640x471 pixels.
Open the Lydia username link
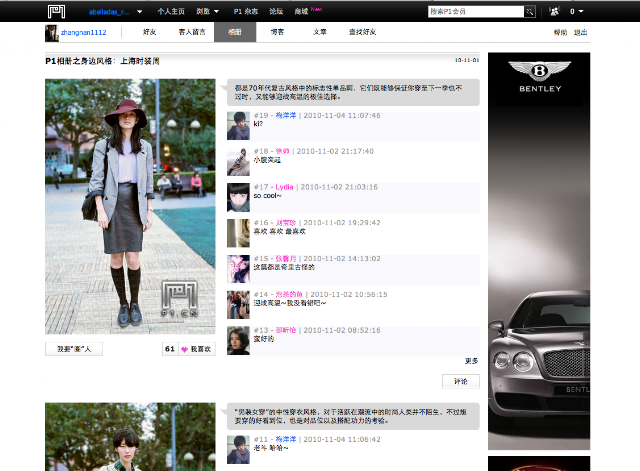coord(284,187)
